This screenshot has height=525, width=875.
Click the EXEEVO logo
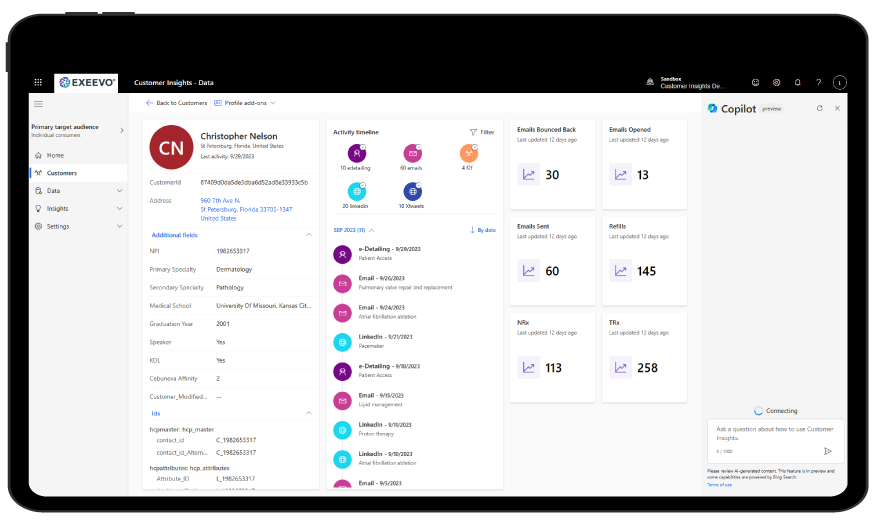[x=86, y=83]
